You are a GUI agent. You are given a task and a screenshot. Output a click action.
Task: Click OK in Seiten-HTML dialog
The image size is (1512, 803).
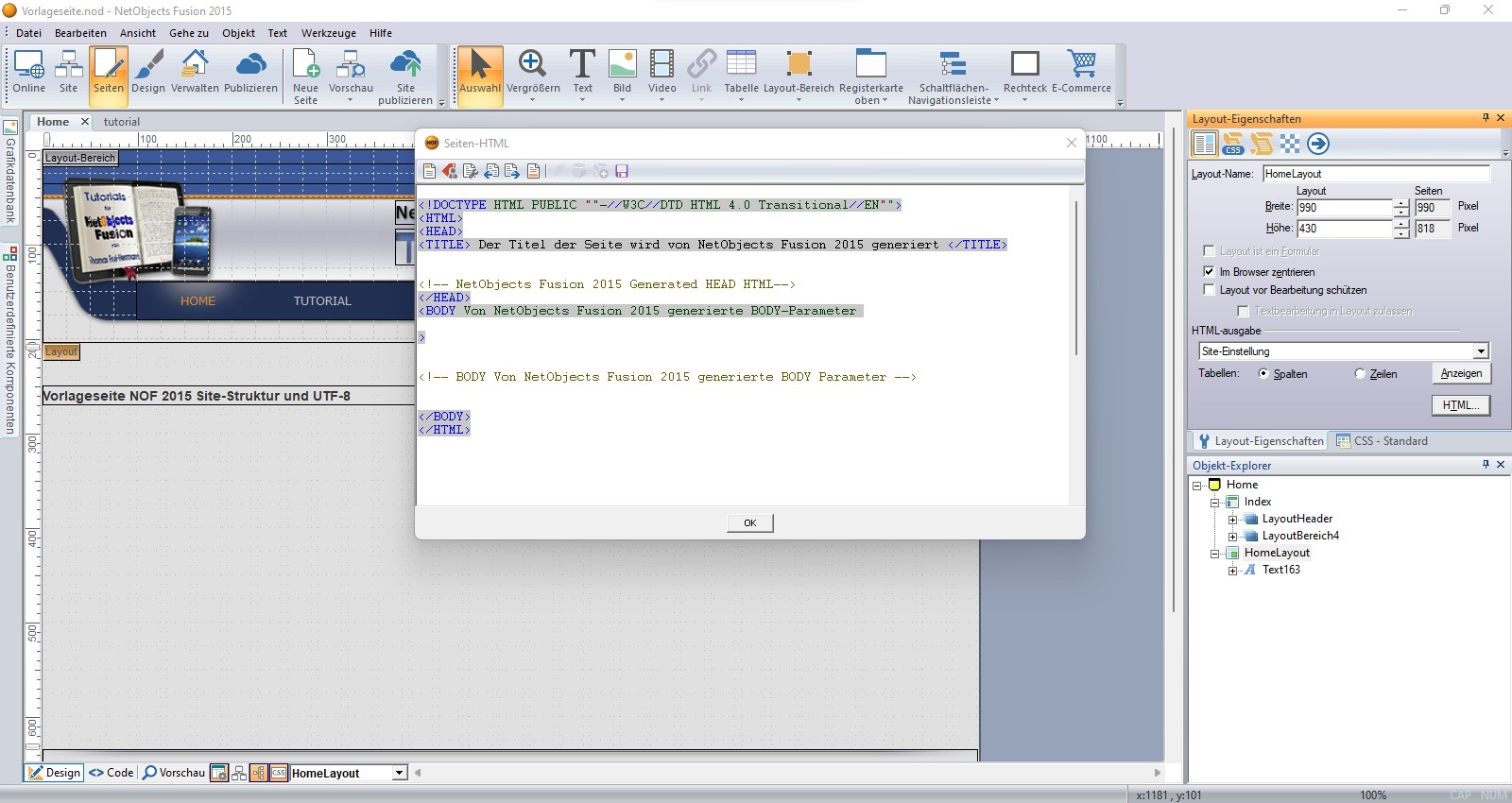coord(749,522)
